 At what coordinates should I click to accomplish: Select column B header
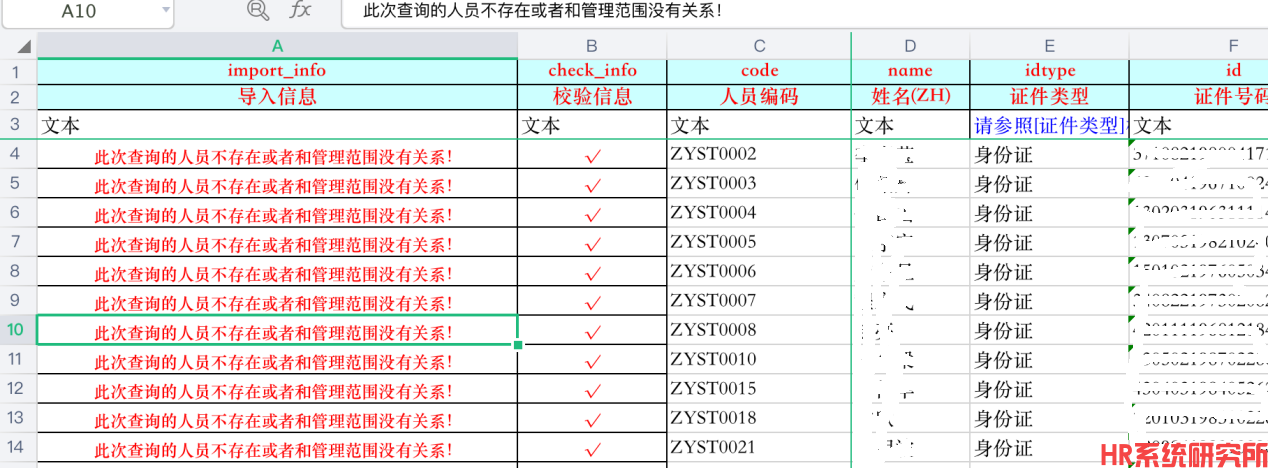coord(592,46)
